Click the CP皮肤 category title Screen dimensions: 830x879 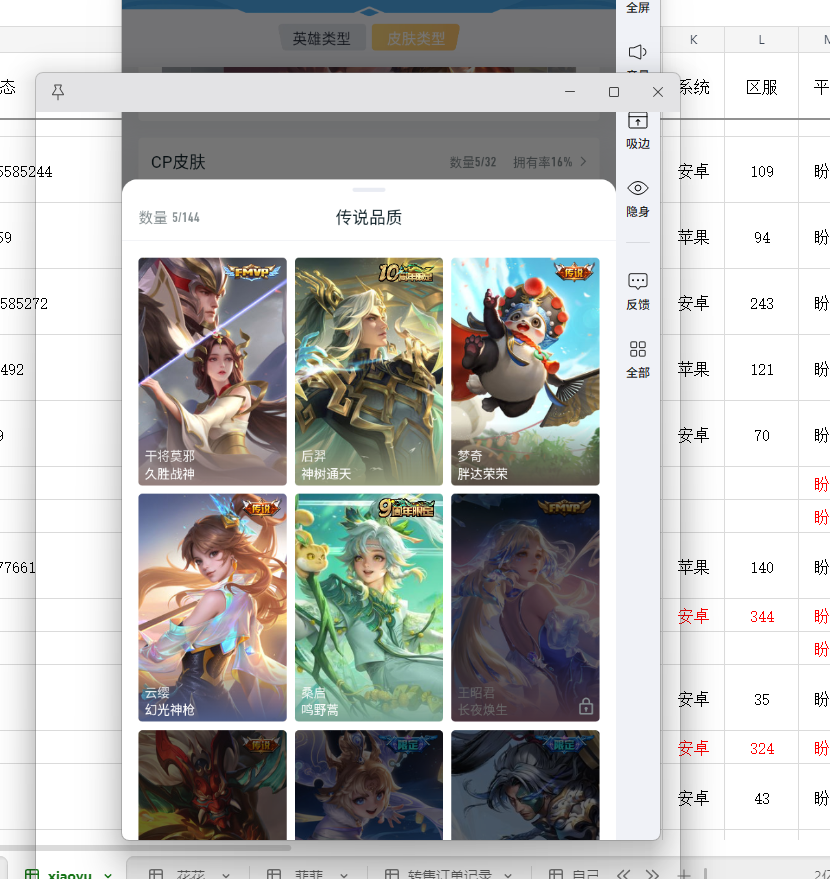(x=178, y=162)
